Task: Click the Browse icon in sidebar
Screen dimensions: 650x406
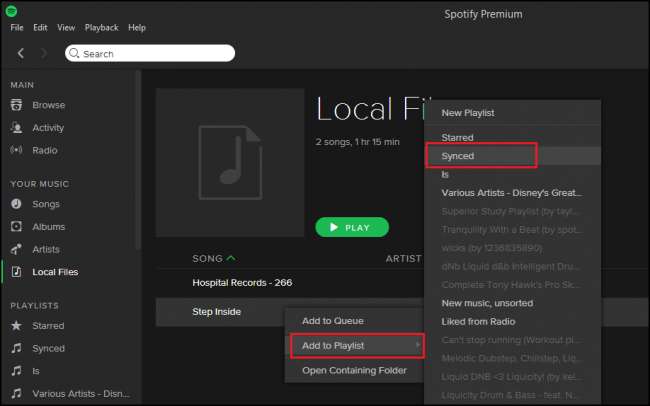Action: point(16,105)
